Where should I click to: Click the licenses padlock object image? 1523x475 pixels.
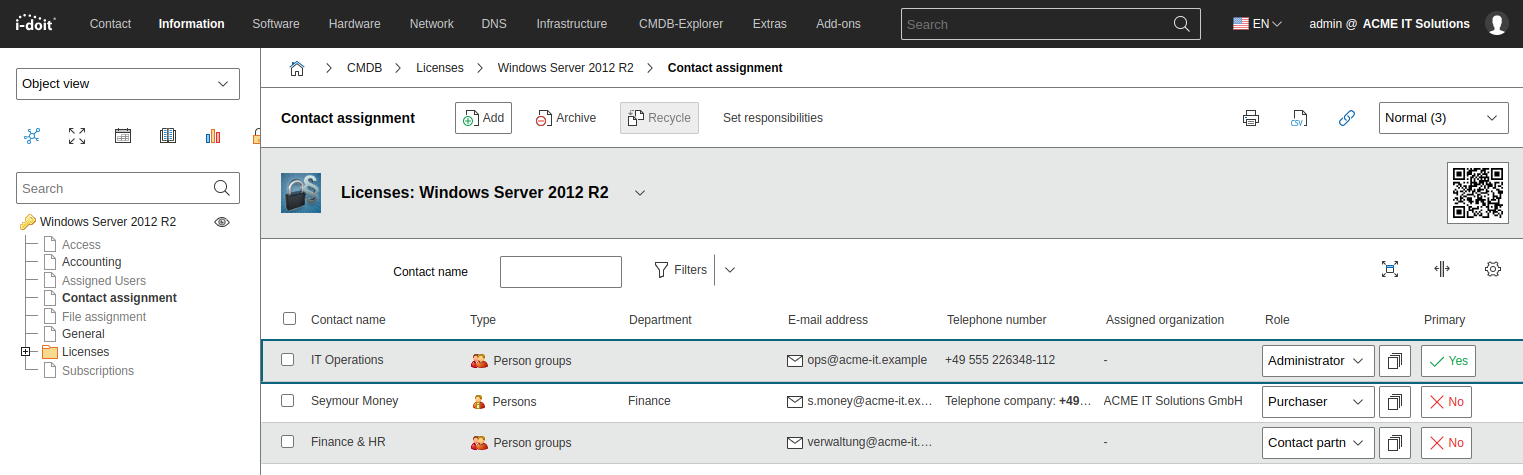(301, 192)
